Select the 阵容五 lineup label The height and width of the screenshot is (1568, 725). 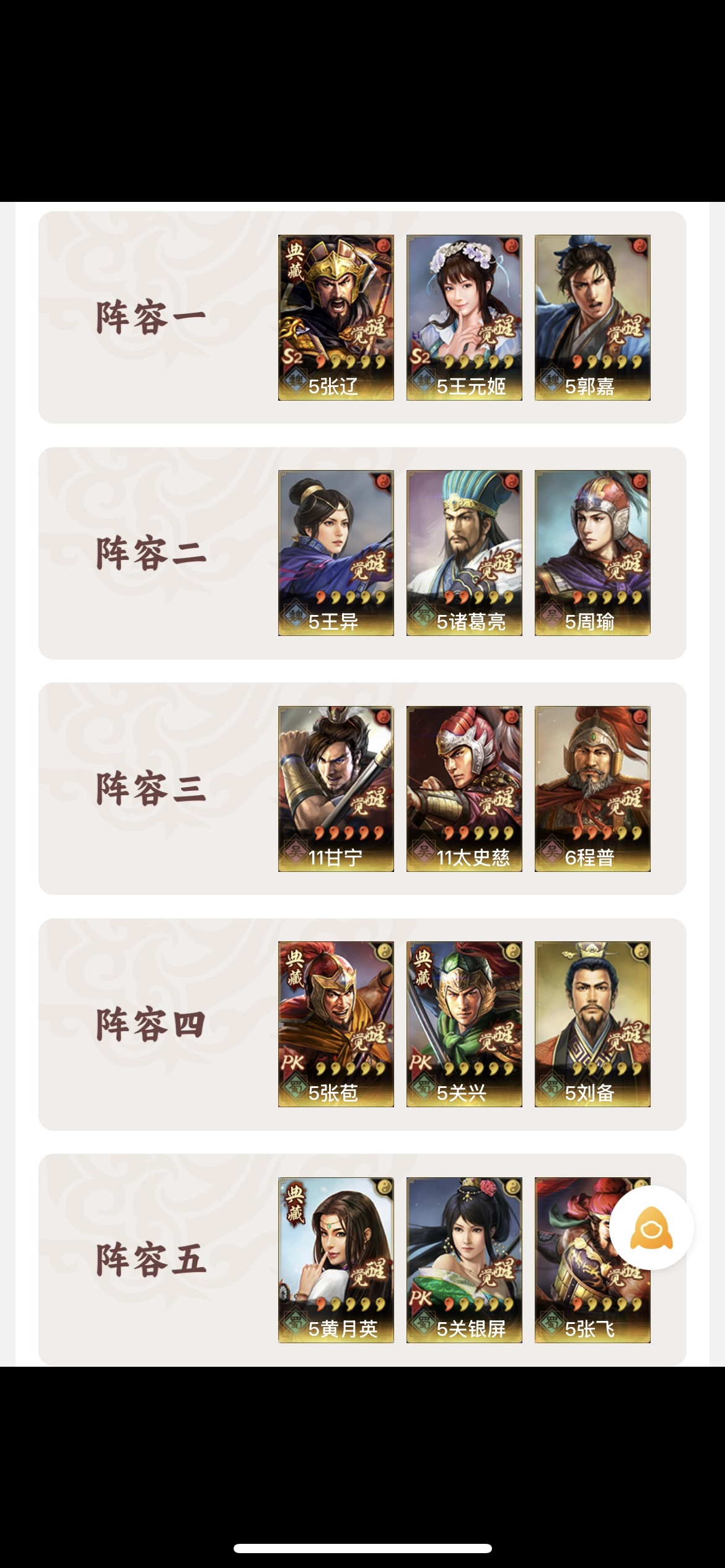[x=151, y=1260]
